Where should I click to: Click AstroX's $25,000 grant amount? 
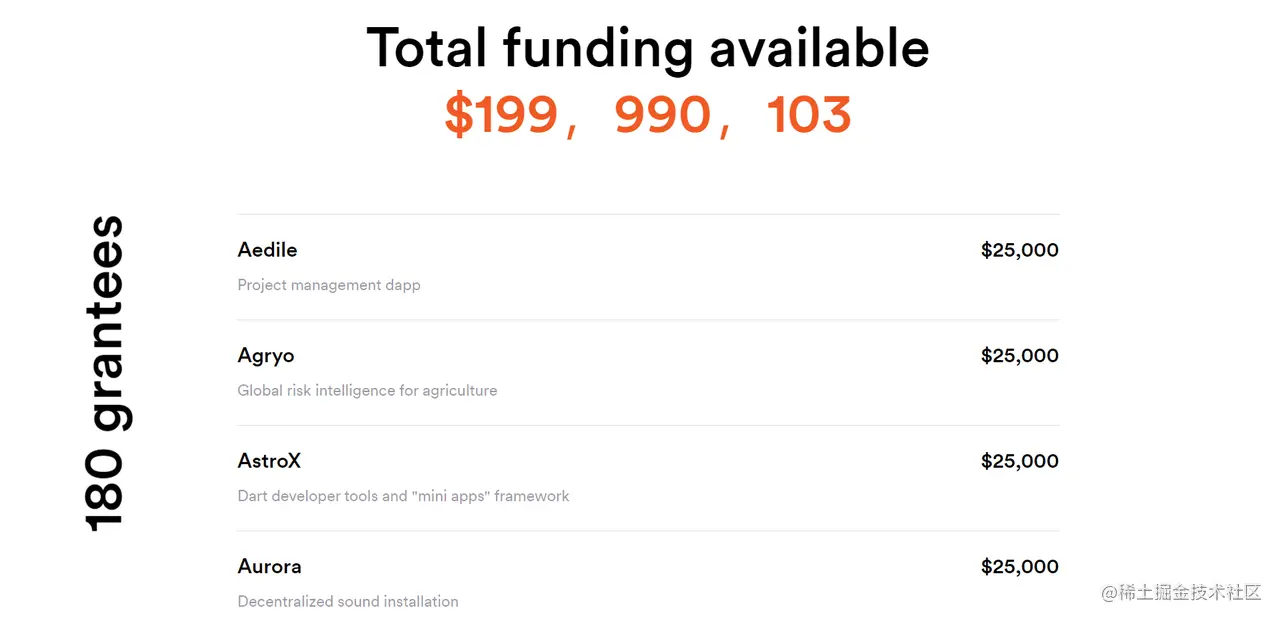pyautogui.click(x=1019, y=461)
